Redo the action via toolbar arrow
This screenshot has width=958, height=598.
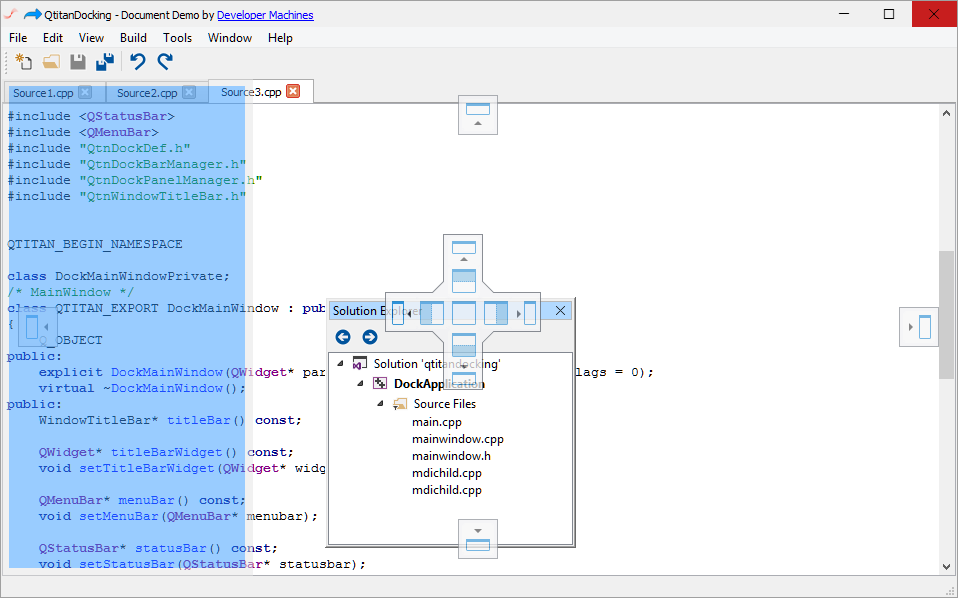click(x=165, y=62)
